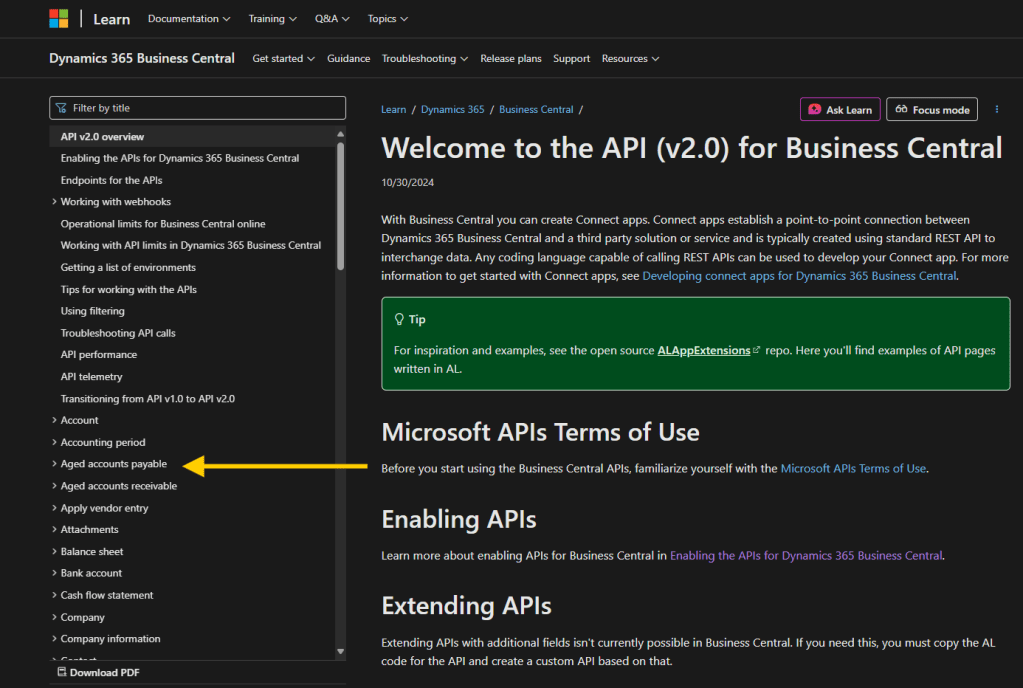This screenshot has height=688, width=1023.
Task: Click the filter icon in the search box
Action: (63, 108)
